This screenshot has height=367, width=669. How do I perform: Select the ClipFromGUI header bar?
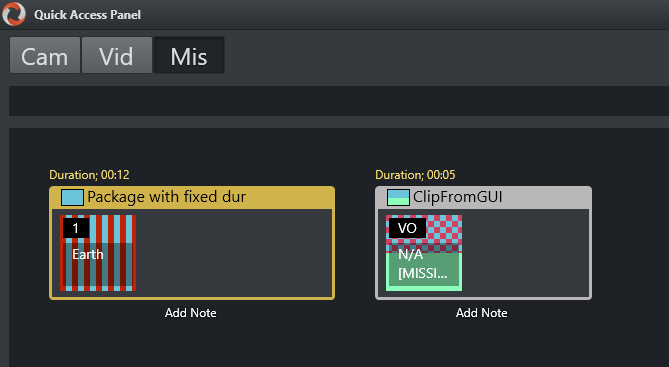483,198
